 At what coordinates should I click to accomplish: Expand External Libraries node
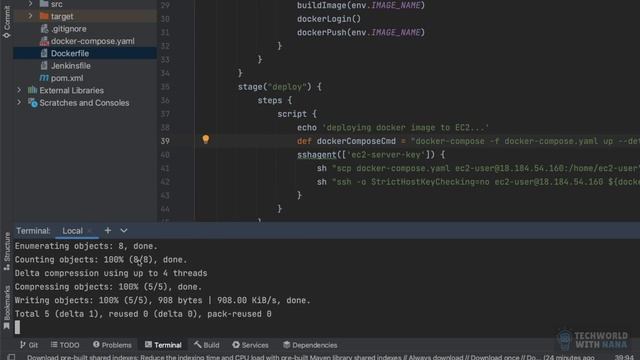pos(19,90)
